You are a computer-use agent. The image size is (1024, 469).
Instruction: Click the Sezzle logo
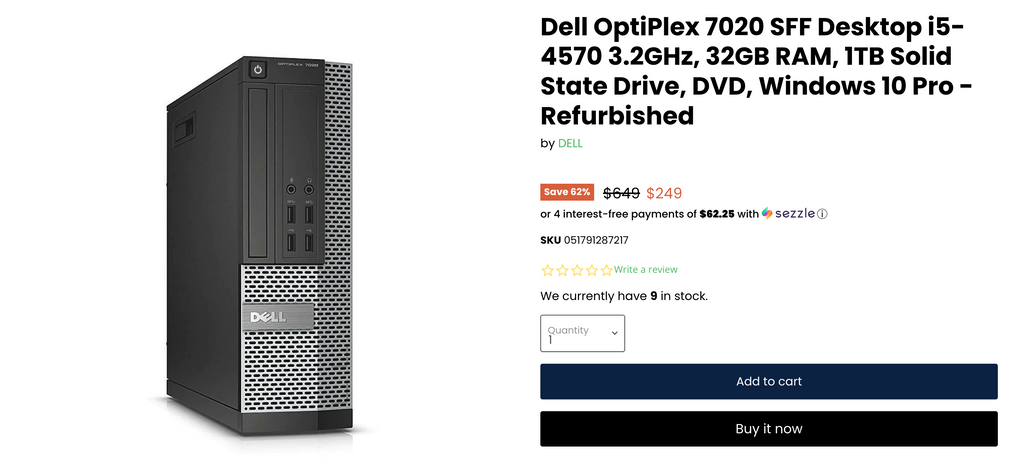coord(789,213)
